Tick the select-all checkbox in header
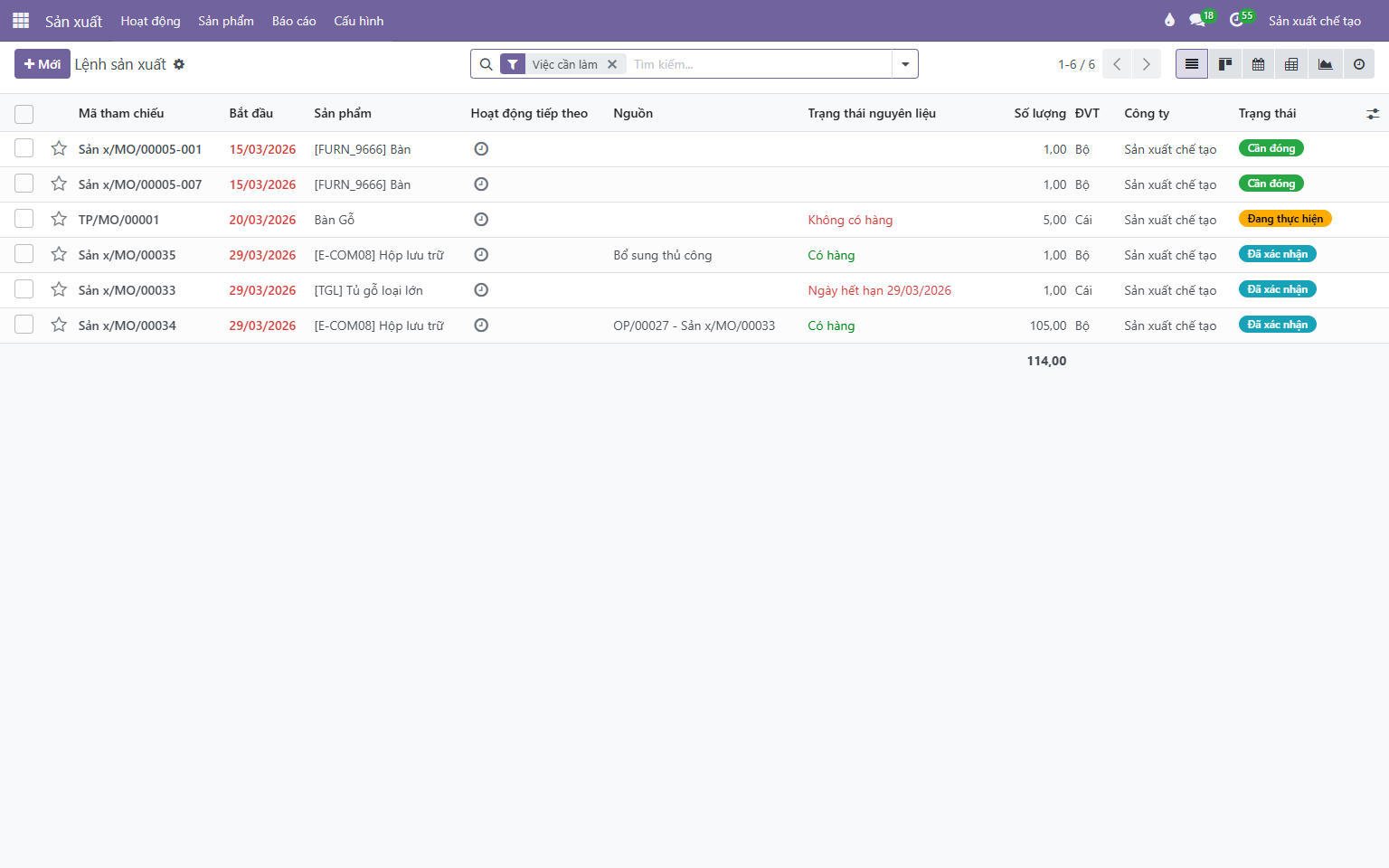 (x=24, y=114)
